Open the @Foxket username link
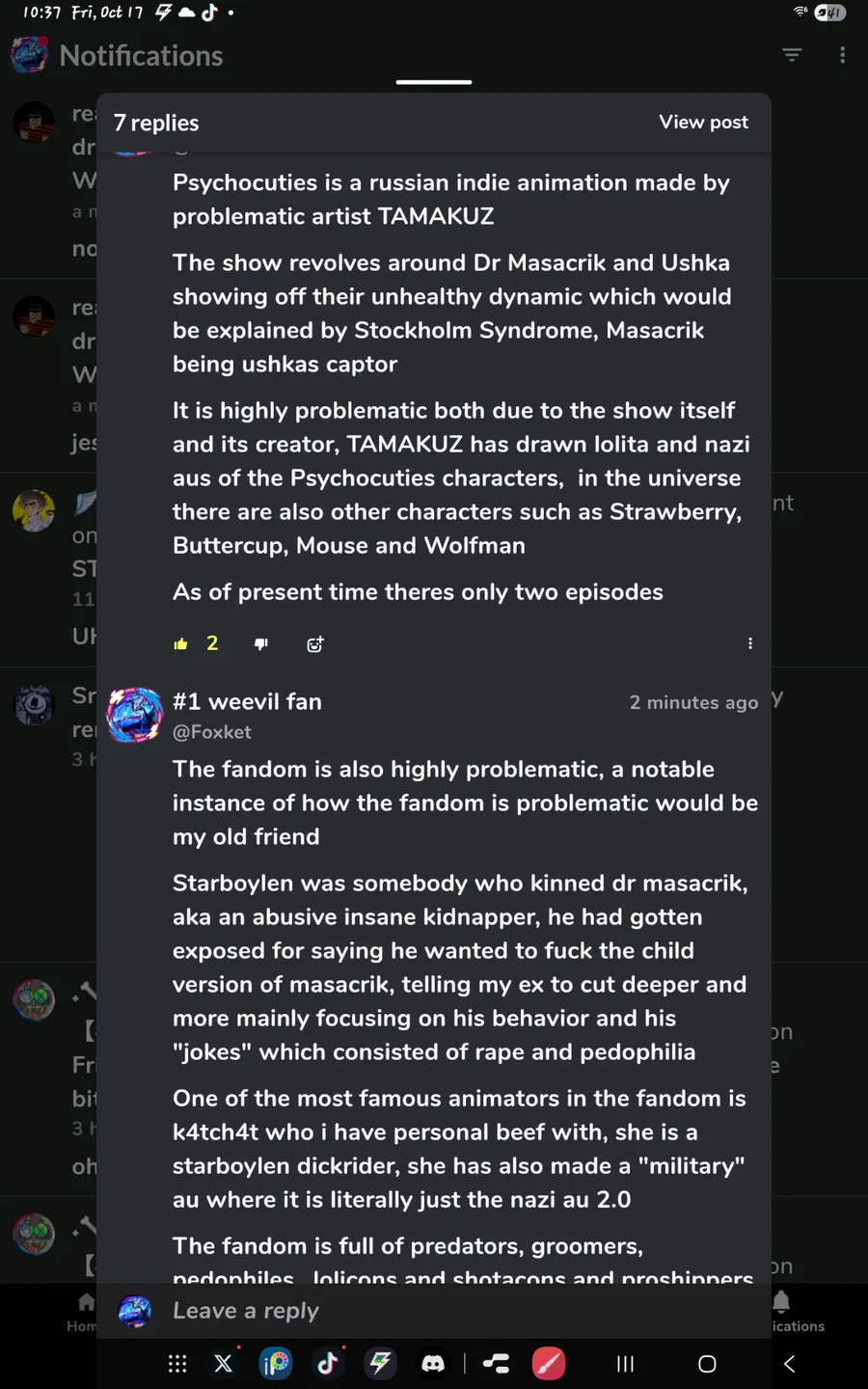Image resolution: width=868 pixels, height=1389 pixels. click(211, 732)
